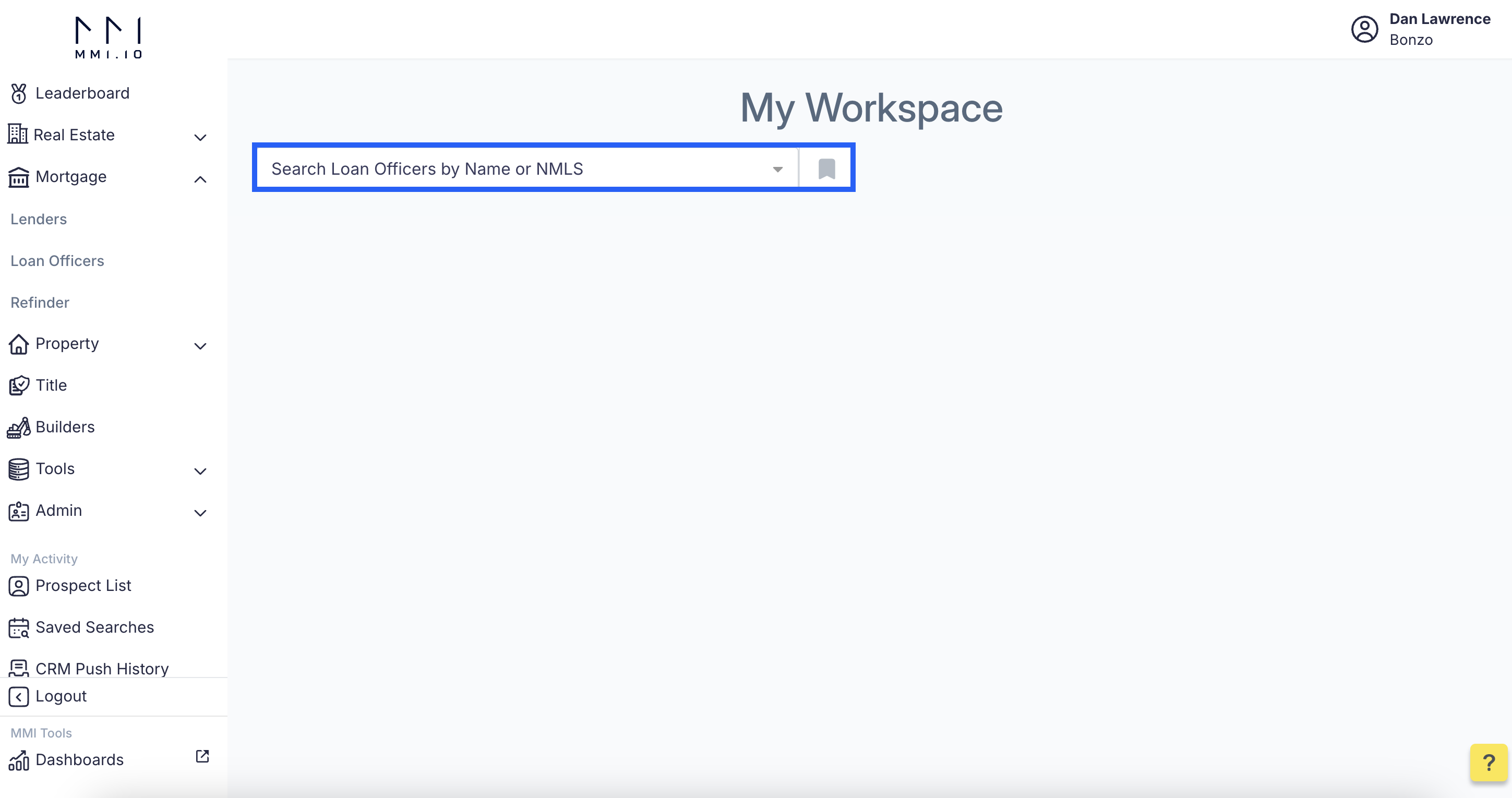Click the Logout arrow icon
Screen dimensions: 1512x798
[19, 696]
